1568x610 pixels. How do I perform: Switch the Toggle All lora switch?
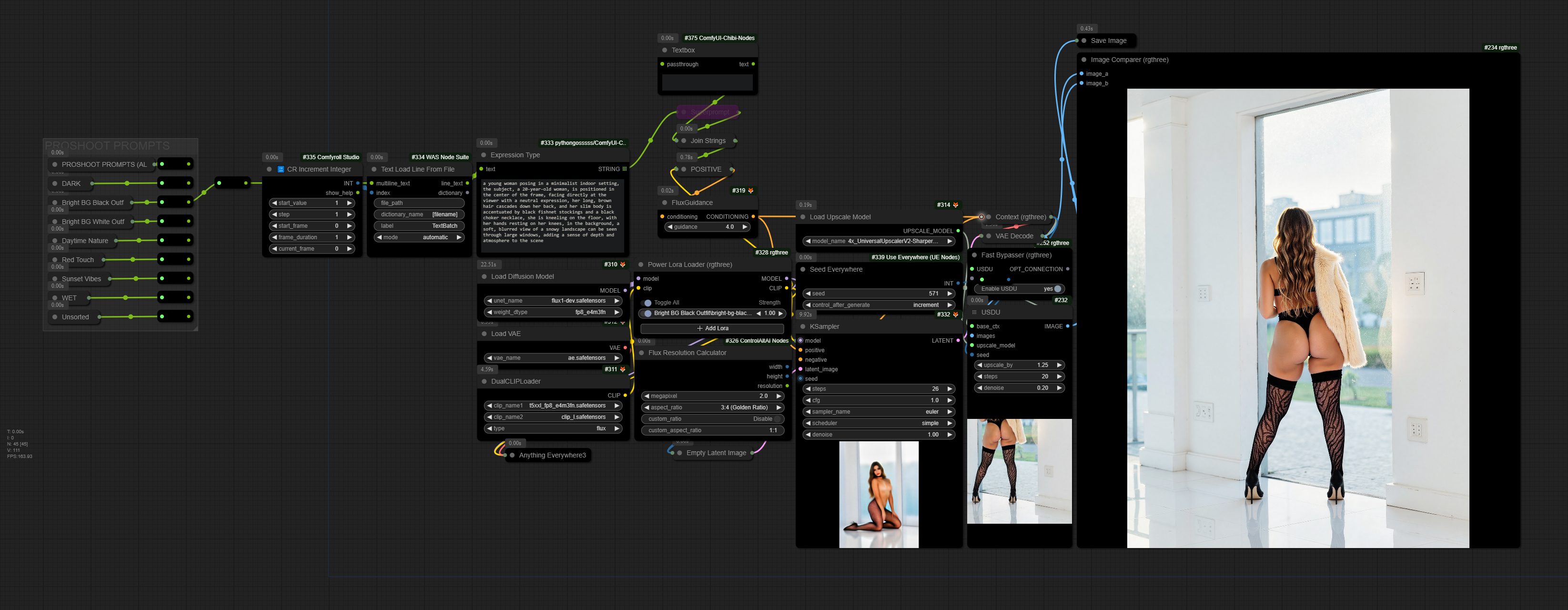pos(647,303)
